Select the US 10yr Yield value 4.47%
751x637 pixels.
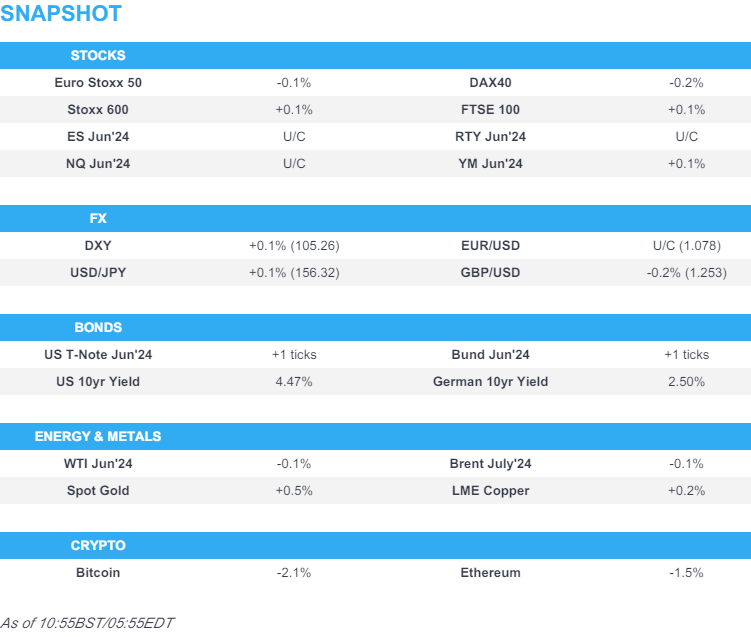pos(294,382)
